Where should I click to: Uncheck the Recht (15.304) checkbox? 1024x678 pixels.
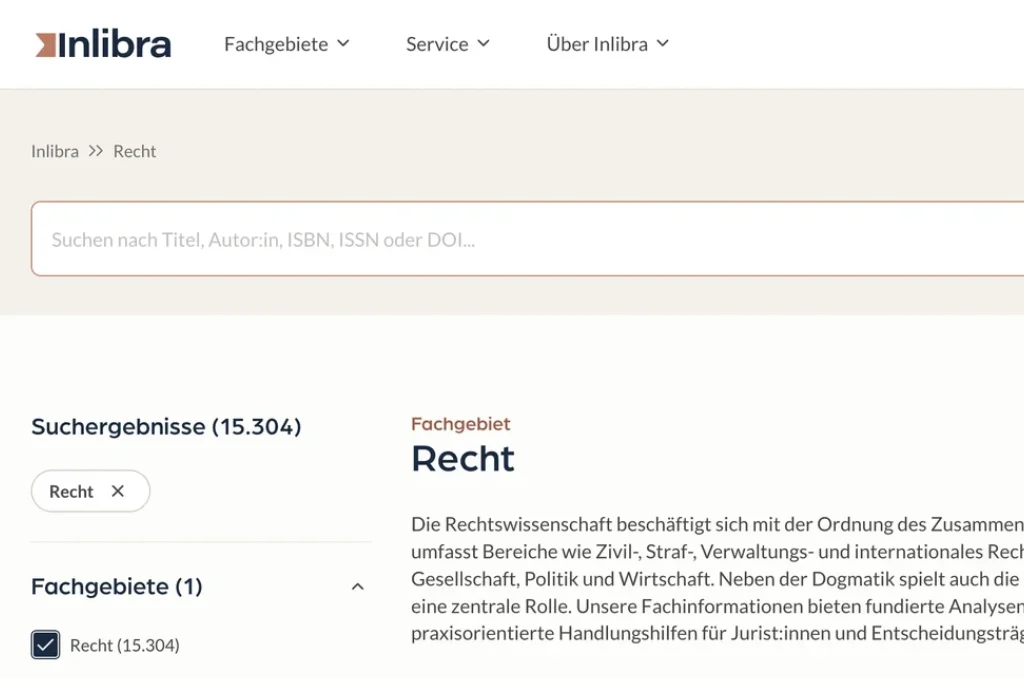pyautogui.click(x=45, y=645)
